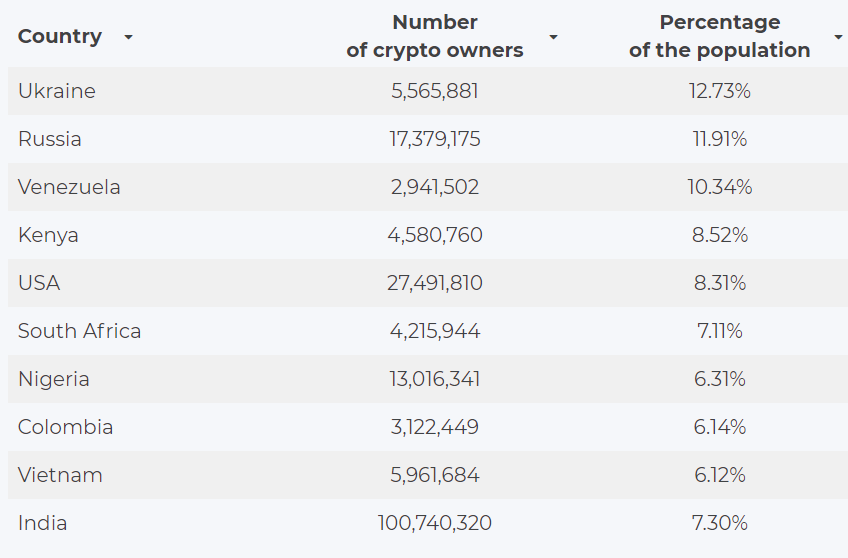Select the Russia country cell
Viewport: 848px width, 558px height.
[50, 139]
